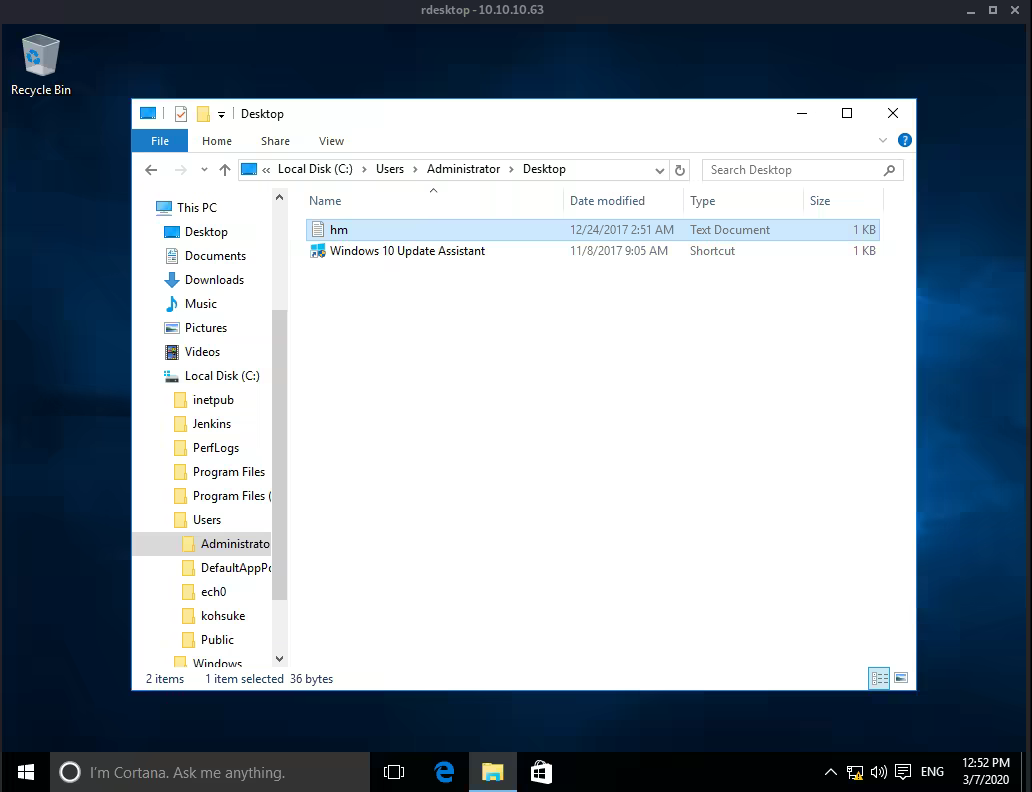Screen dimensions: 1032x792
Task: Open the File Explorer Help icon
Action: [x=904, y=141]
